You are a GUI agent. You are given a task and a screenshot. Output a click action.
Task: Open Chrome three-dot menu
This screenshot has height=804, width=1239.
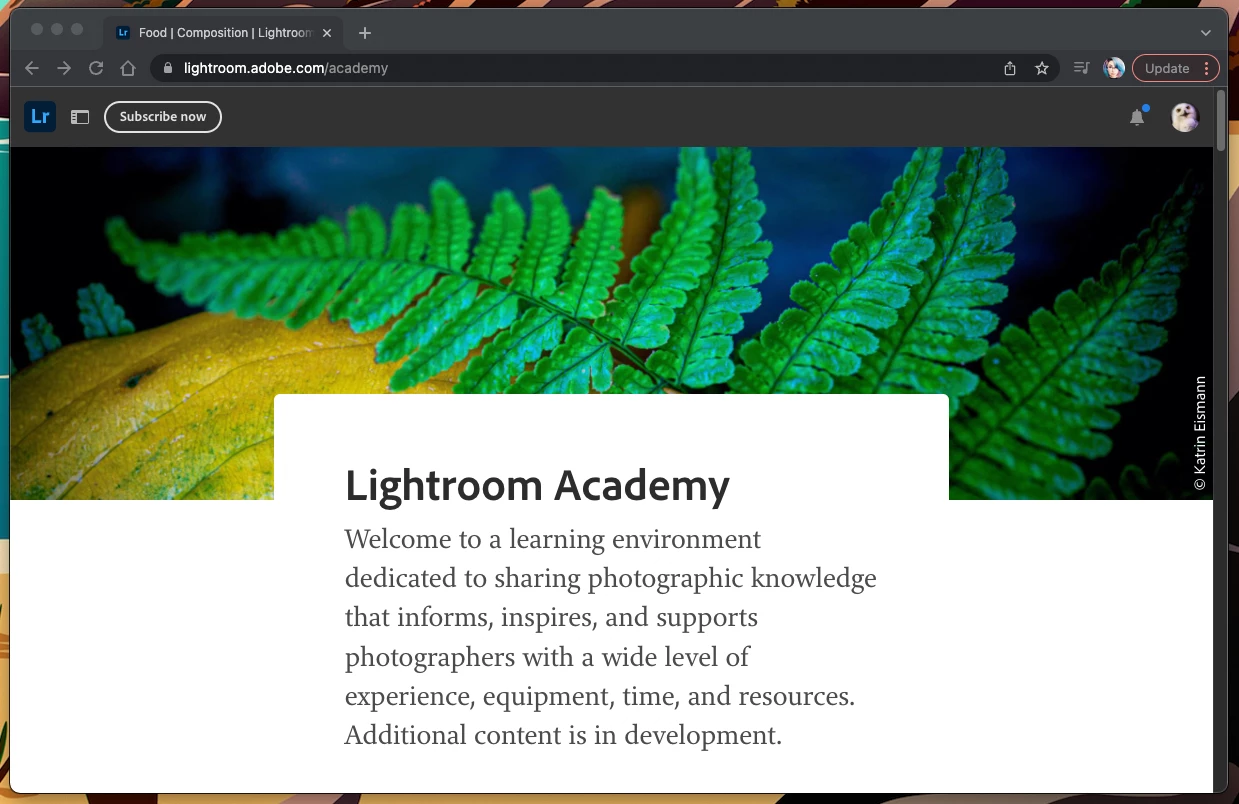[x=1207, y=68]
